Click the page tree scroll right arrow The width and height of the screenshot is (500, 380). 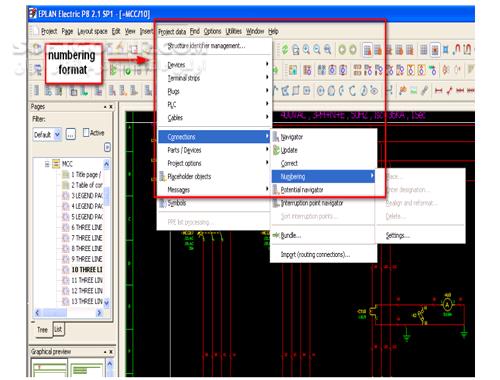point(99,313)
